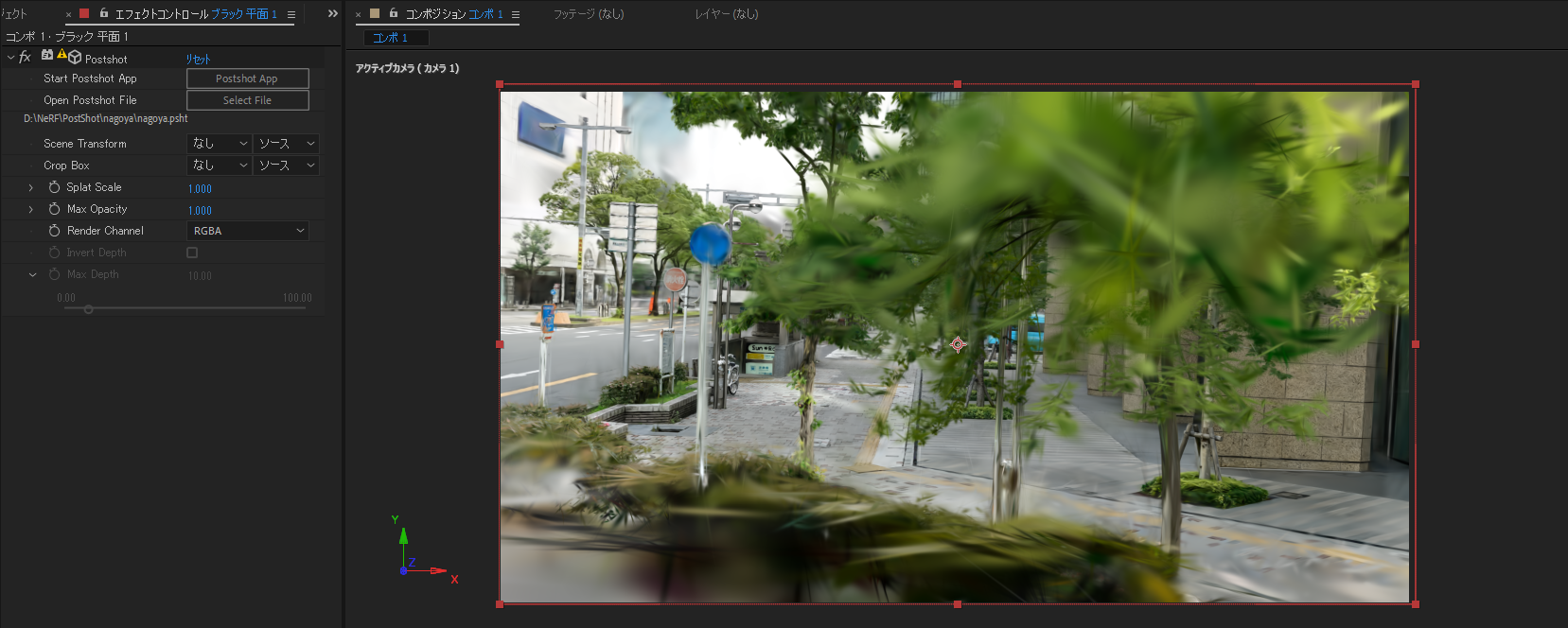The height and width of the screenshot is (628, 1568).
Task: Click the コンポ 1 breadcrumb button
Action: [396, 38]
